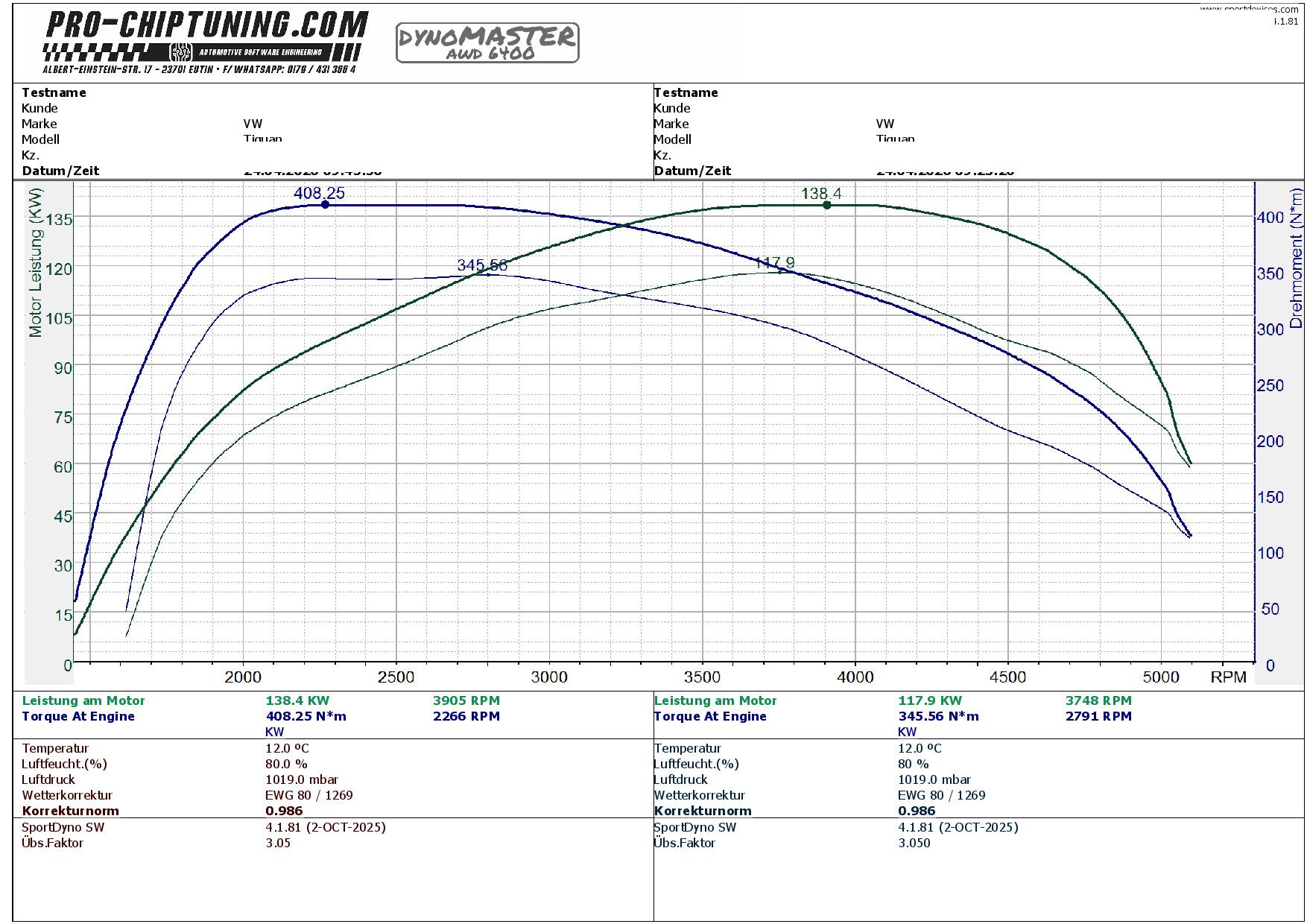Click the right Datum/Zeit label
The height and width of the screenshot is (924, 1307).
692,171
